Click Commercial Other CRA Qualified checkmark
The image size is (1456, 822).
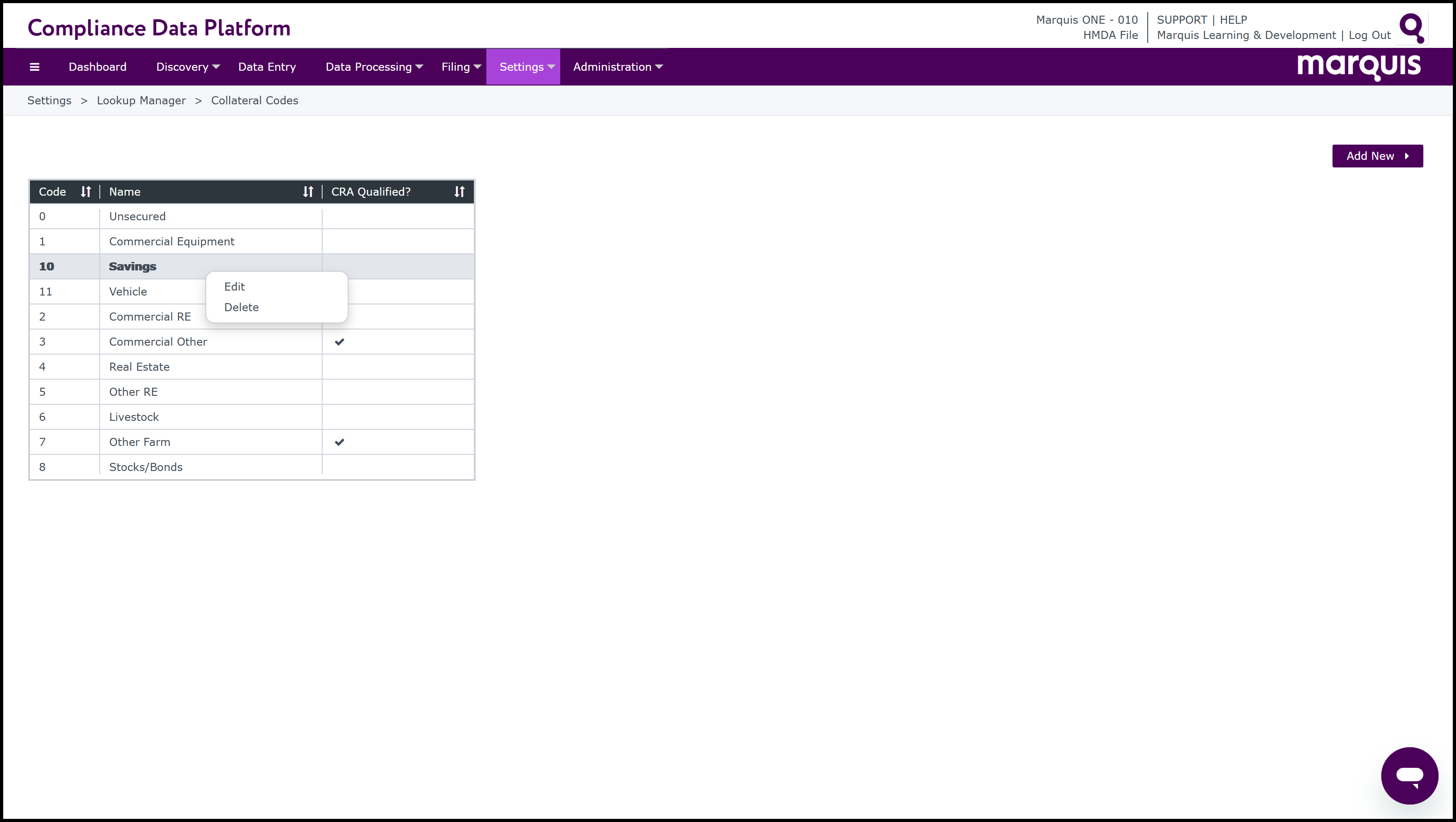339,342
